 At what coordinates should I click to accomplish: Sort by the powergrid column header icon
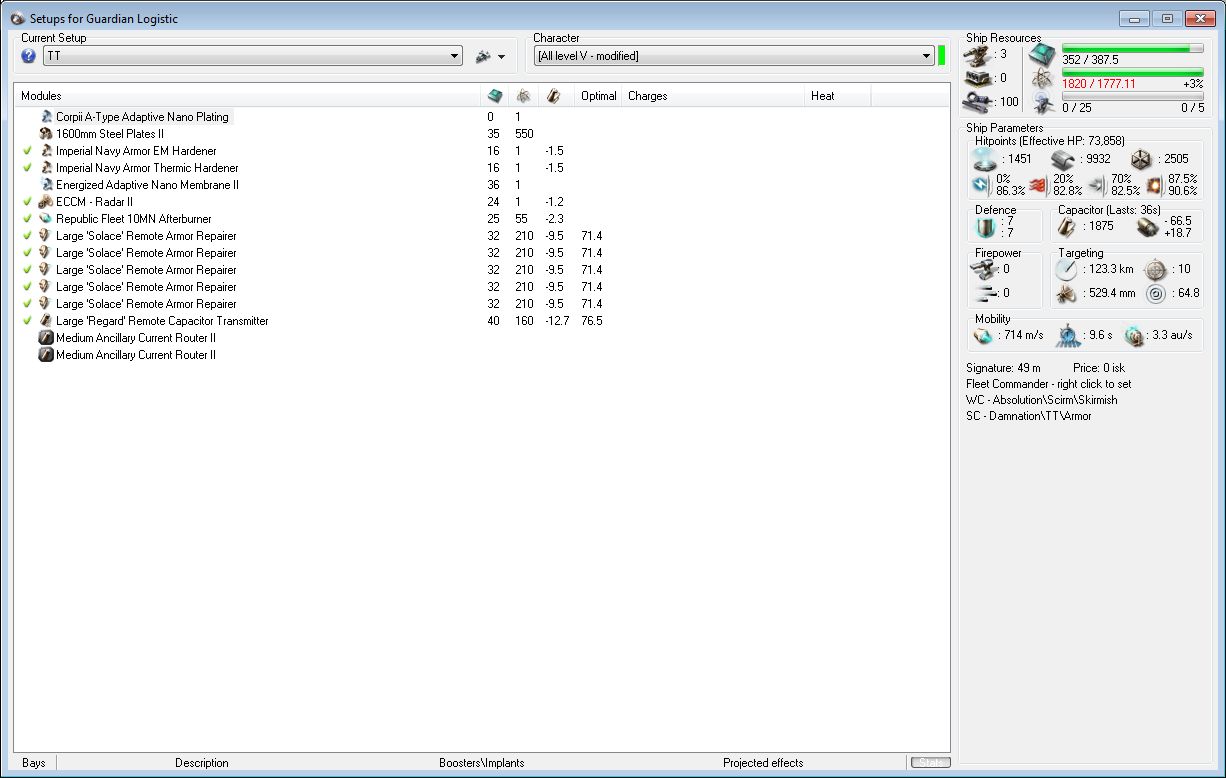coord(522,96)
